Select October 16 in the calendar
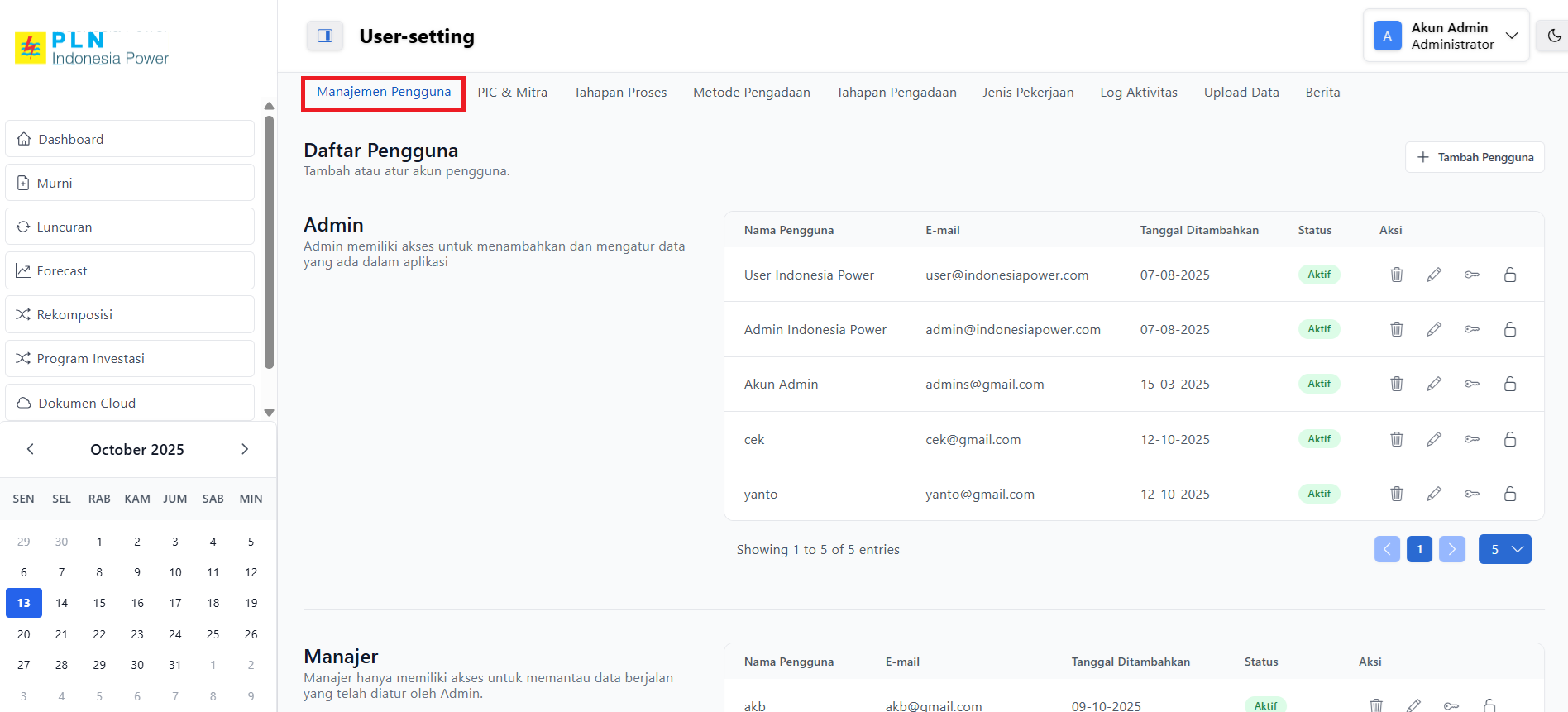 click(137, 603)
